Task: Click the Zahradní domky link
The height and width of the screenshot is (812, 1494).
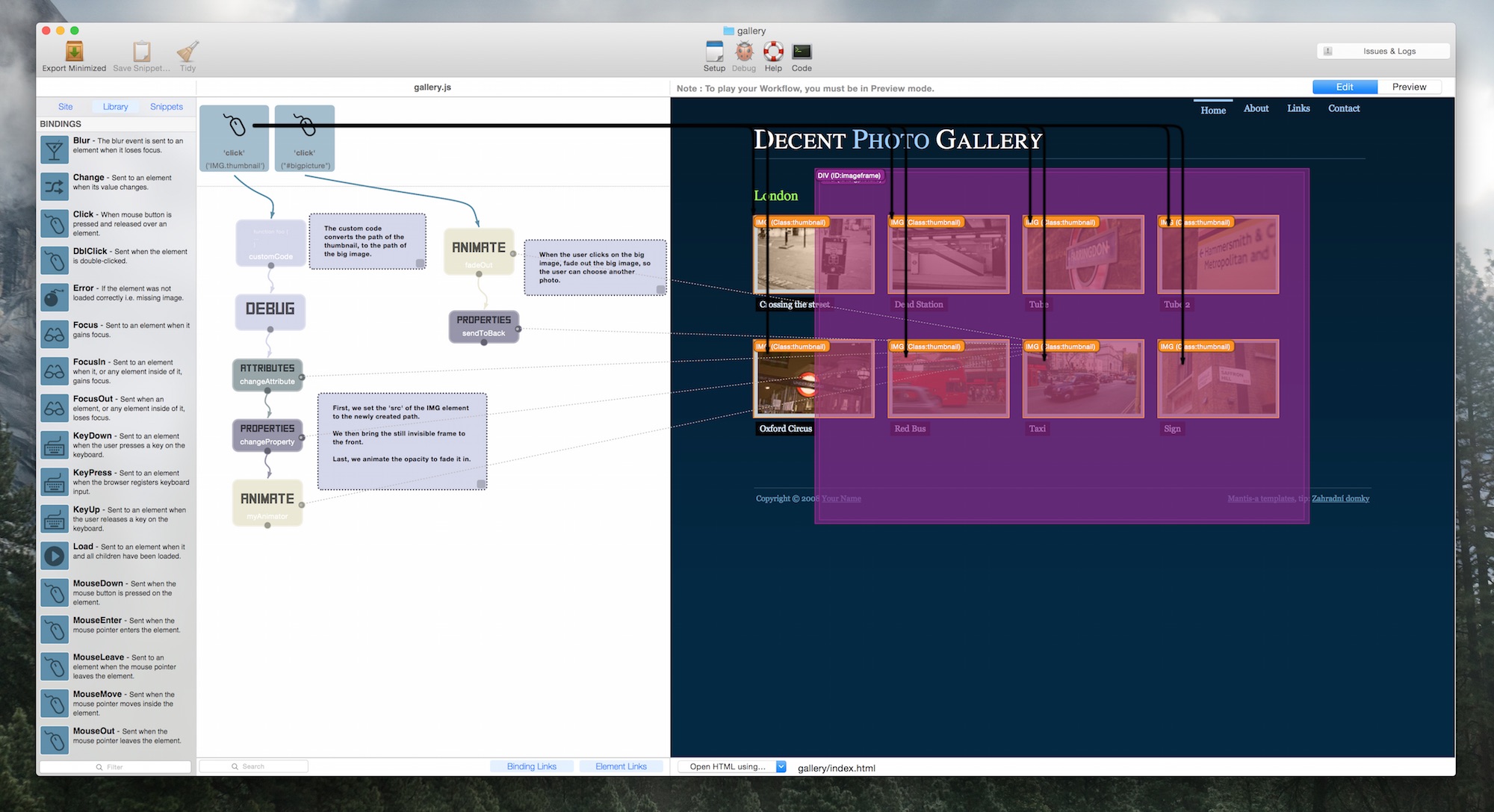Action: pyautogui.click(x=1340, y=498)
